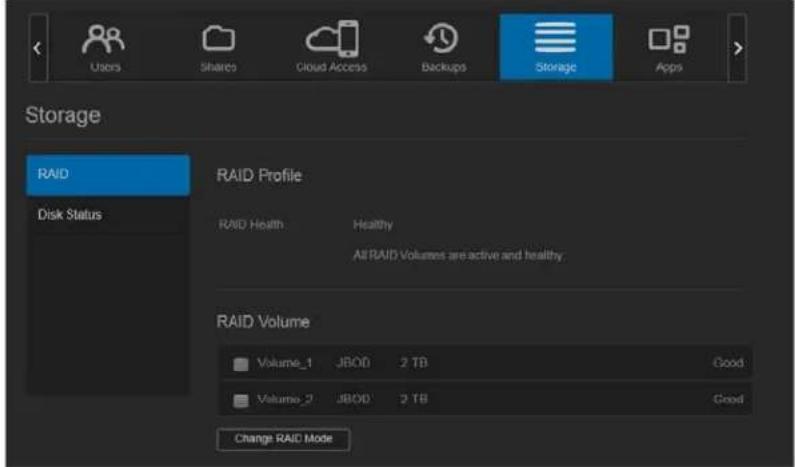Open the Apps icon

pos(669,39)
